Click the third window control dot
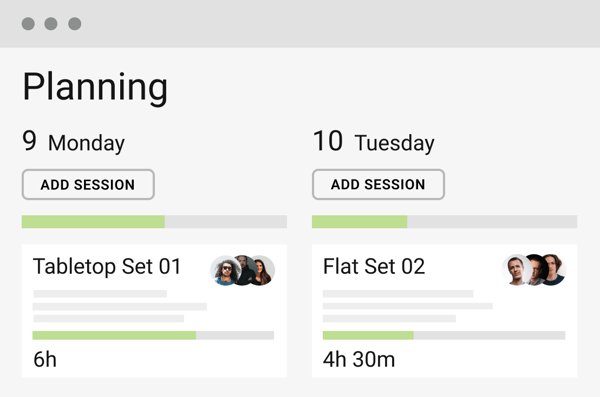 [x=75, y=24]
